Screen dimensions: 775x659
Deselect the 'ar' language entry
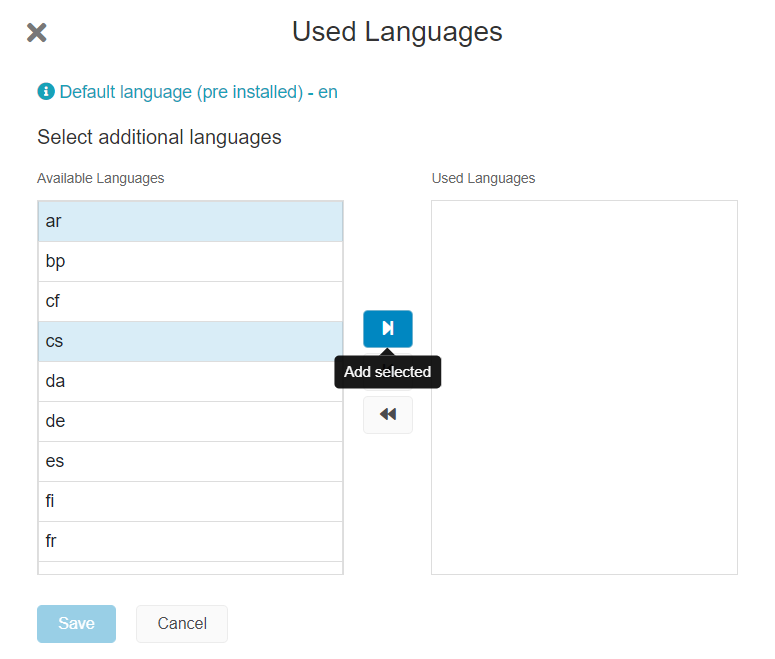coord(190,221)
